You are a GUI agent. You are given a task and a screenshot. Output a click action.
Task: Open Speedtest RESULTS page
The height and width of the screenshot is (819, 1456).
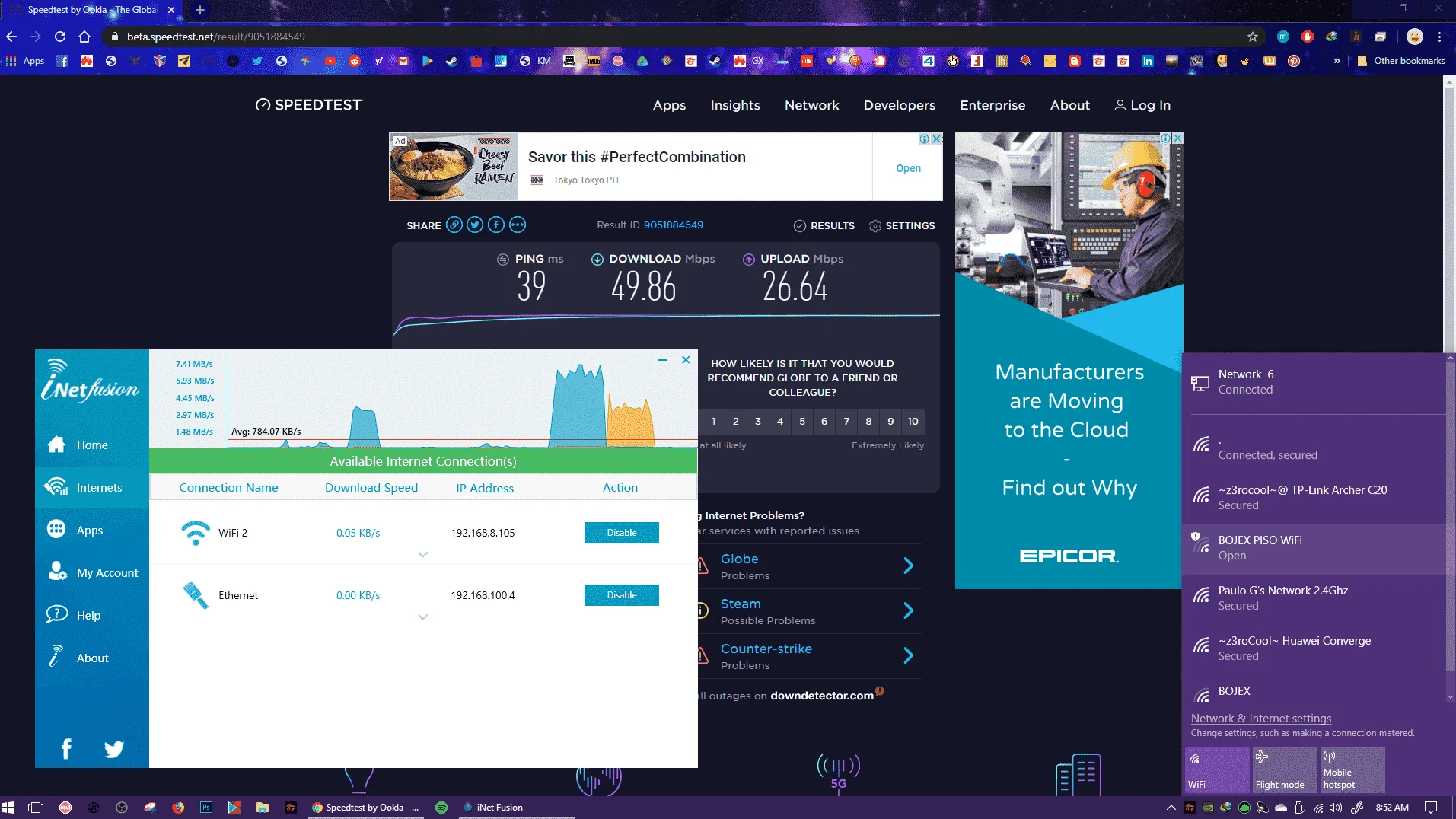(824, 226)
